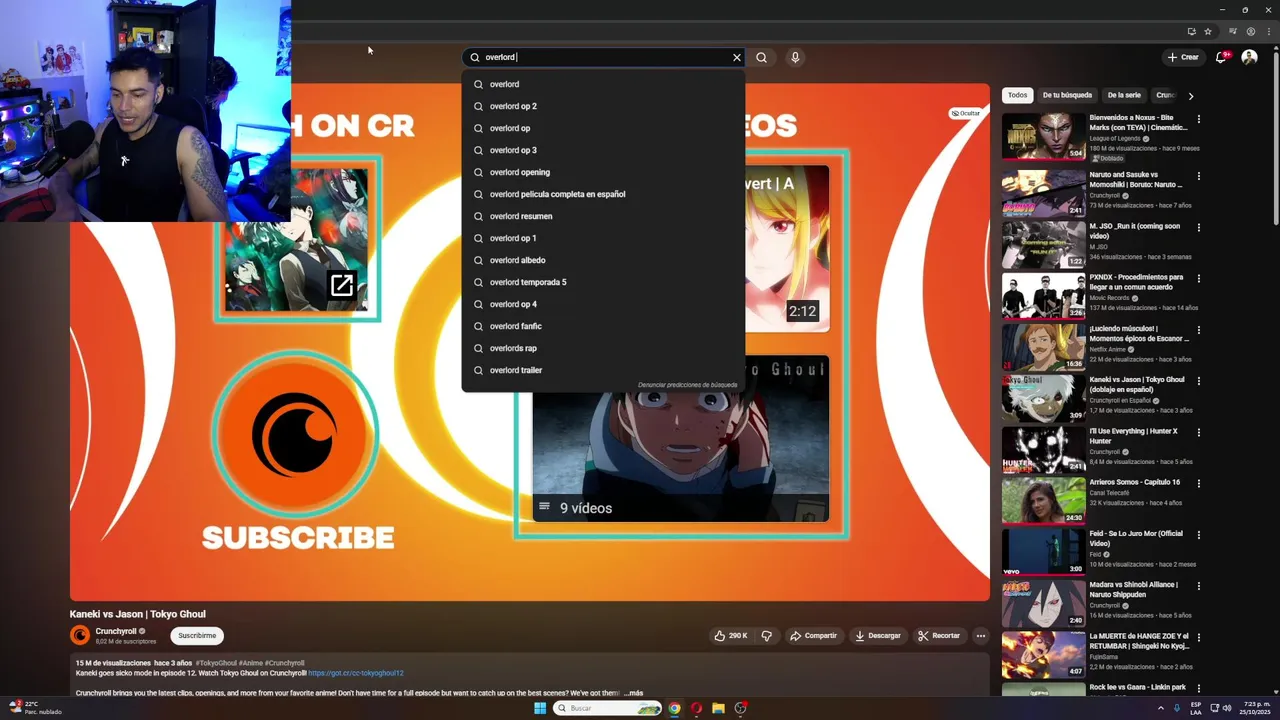Click the Crunchyroll subscribe circle on the end screen

pyautogui.click(x=295, y=435)
